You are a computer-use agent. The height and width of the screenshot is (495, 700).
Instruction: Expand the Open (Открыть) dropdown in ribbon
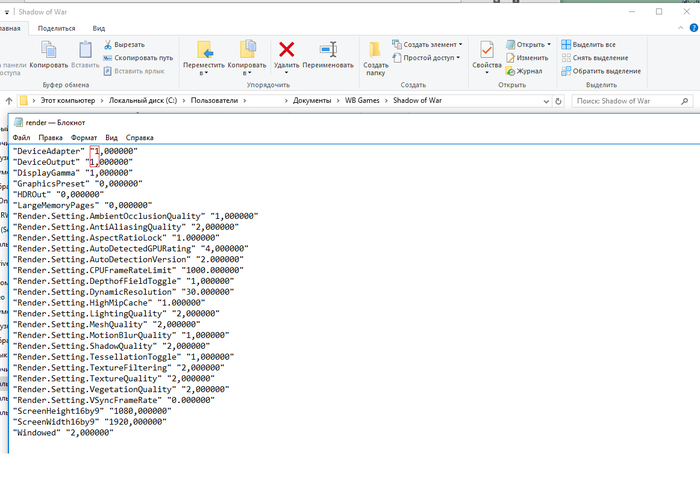tap(528, 45)
